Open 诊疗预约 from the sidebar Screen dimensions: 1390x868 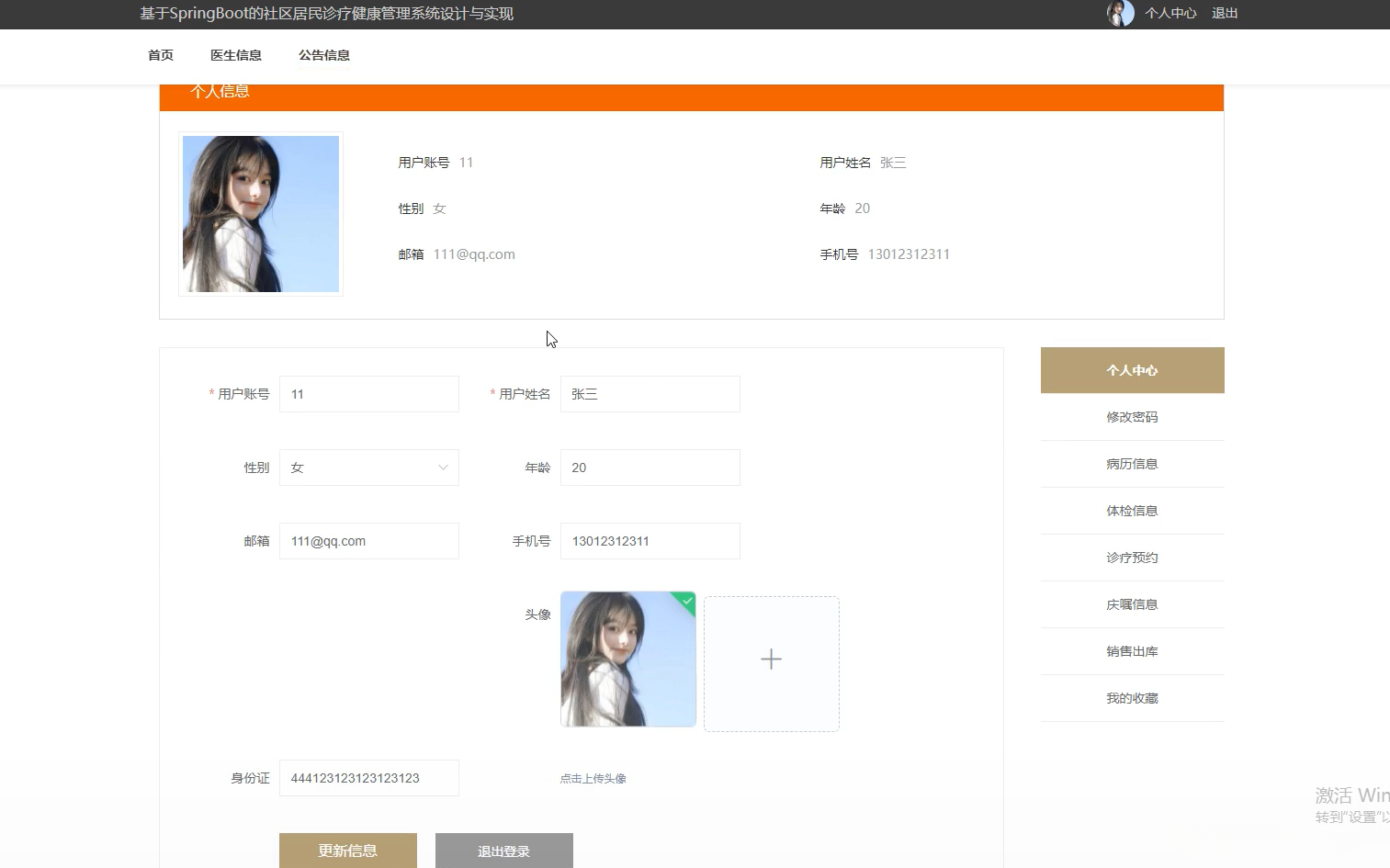click(1132, 557)
